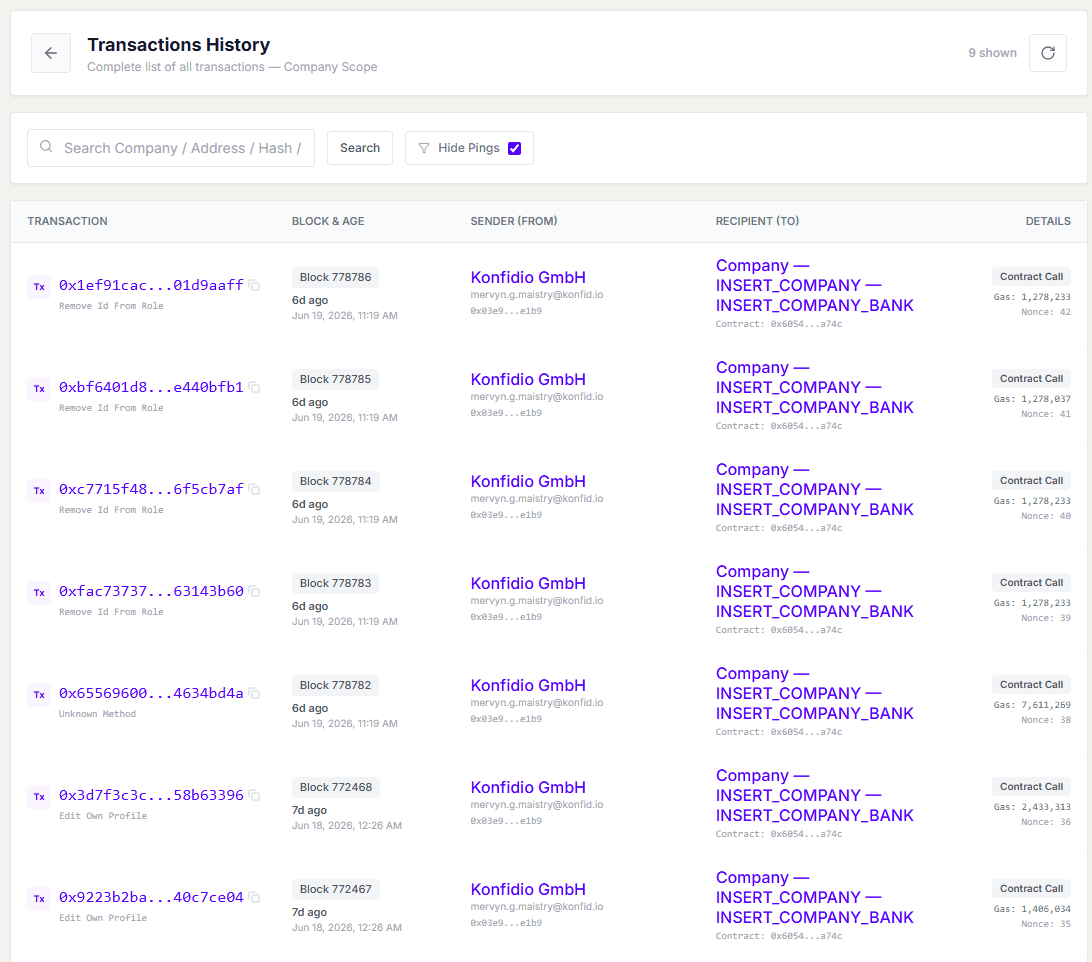
Task: Click Tx badge for 0xc7715f48...6f5cb7af
Action: coord(39,490)
